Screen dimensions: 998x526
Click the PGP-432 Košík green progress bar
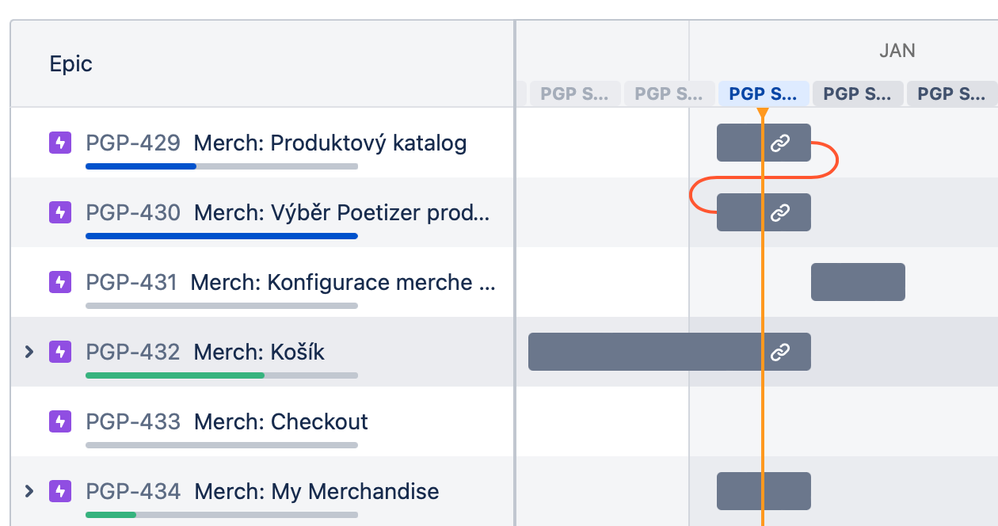click(175, 375)
